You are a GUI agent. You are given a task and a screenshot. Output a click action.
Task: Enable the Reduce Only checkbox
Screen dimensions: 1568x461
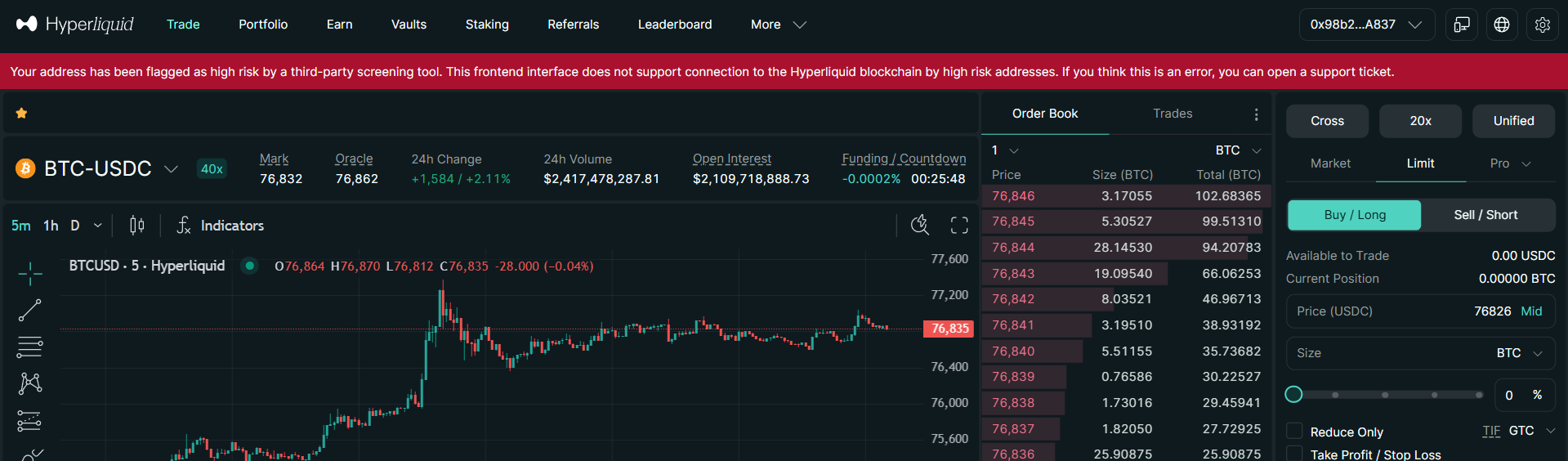[1294, 431]
